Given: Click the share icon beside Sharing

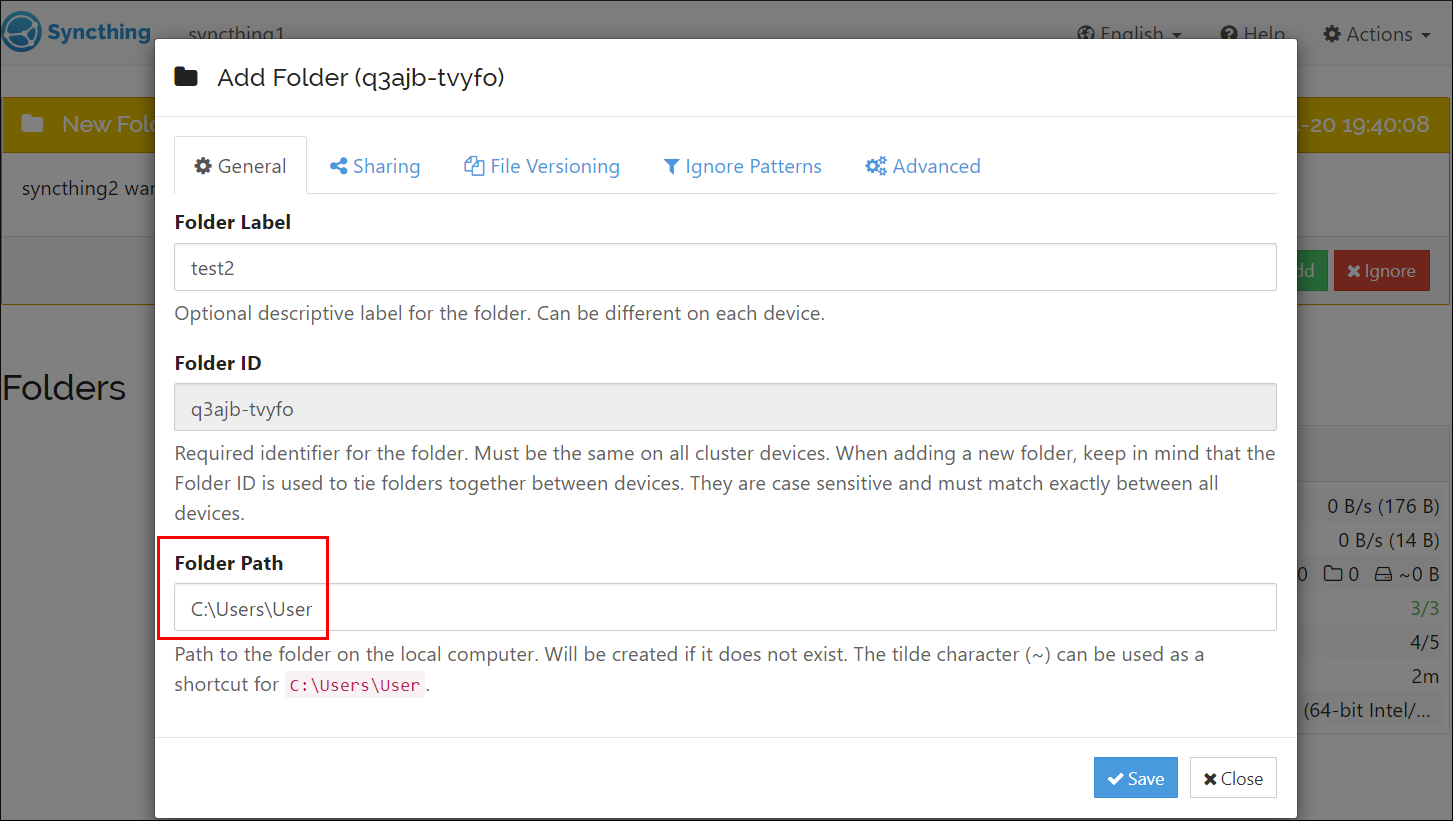Looking at the screenshot, I should (340, 166).
